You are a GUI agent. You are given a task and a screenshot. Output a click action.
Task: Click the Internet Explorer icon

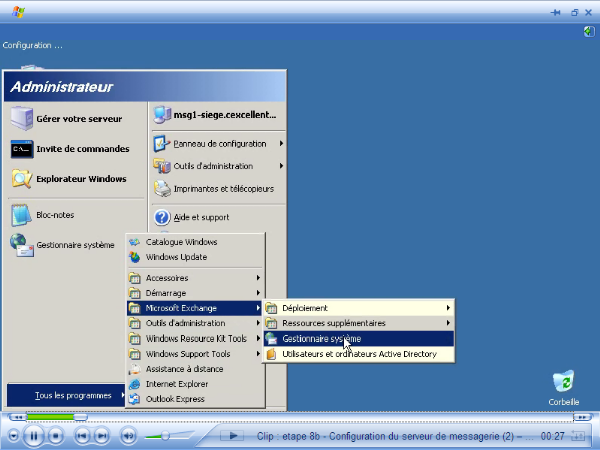coord(134,384)
